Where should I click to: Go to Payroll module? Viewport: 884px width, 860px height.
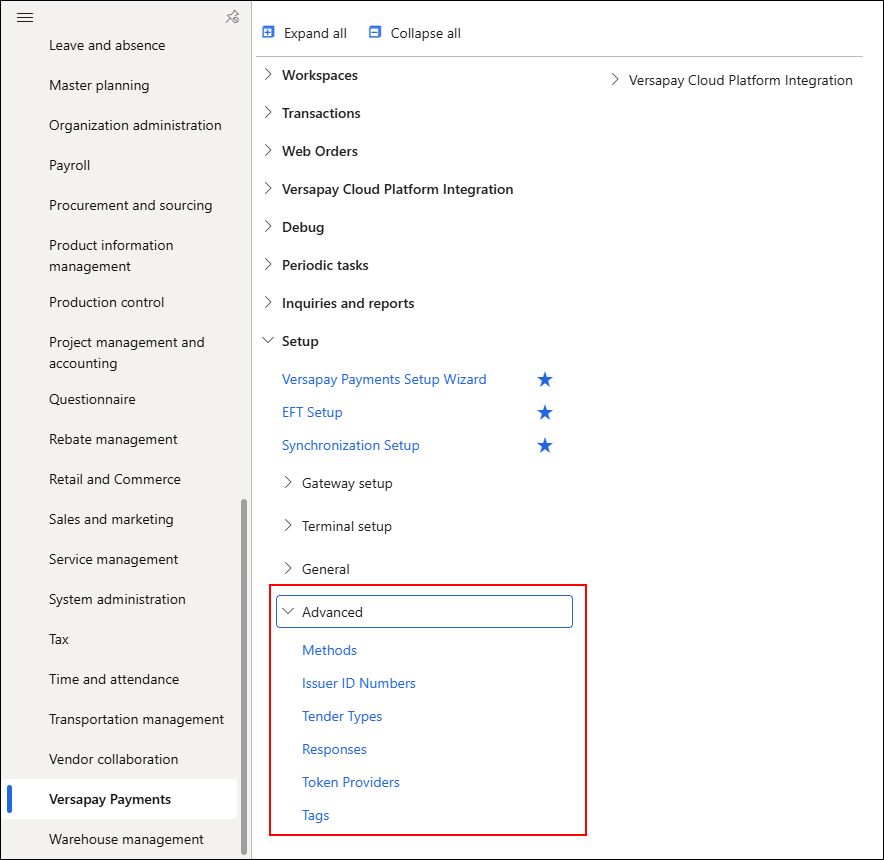point(69,165)
